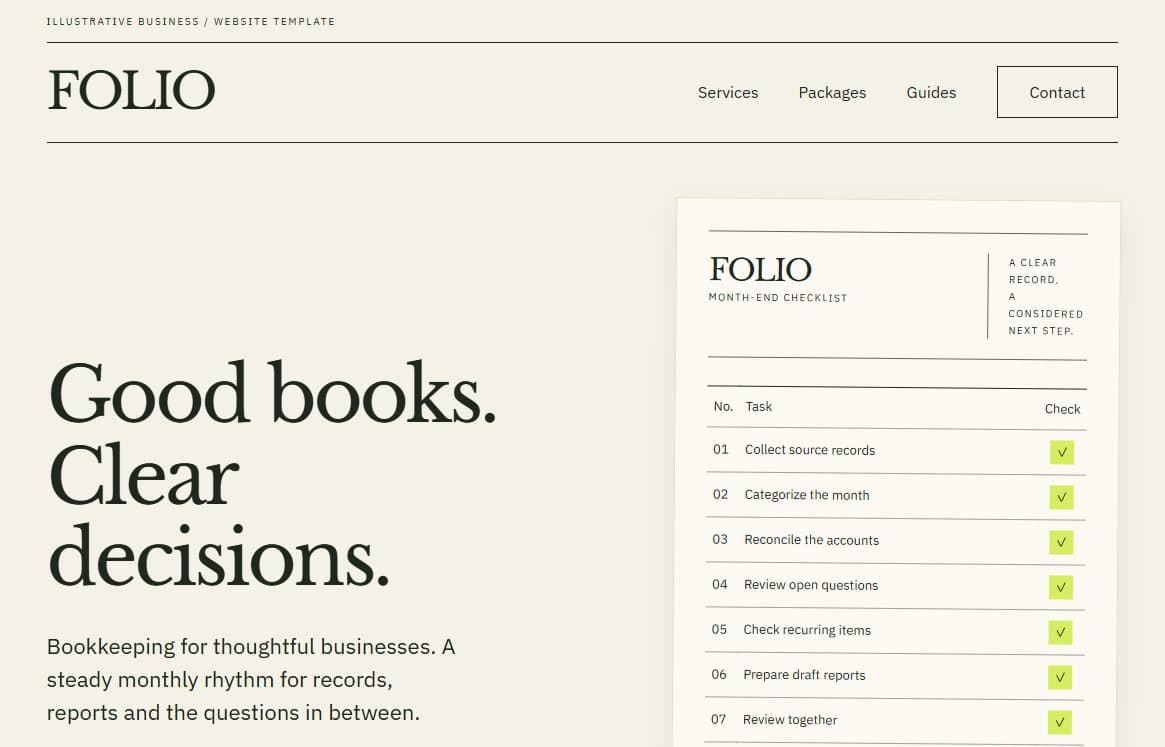Select the 'Categorize the month' task text
Viewport: 1165px width, 747px height.
coord(807,495)
